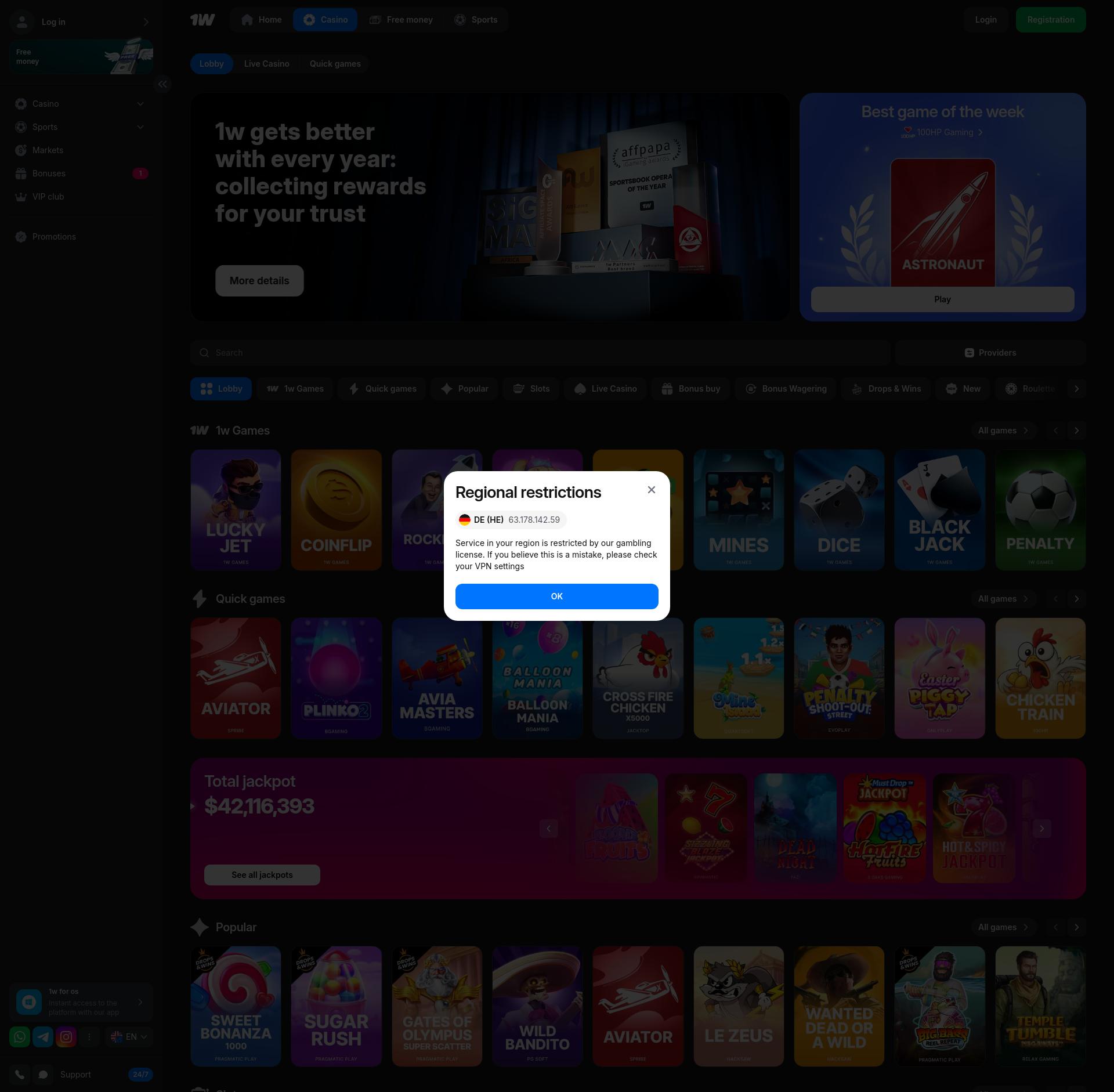This screenshot has width=1114, height=1092.
Task: Collapse sidebar with double-chevron icon
Action: (x=162, y=84)
